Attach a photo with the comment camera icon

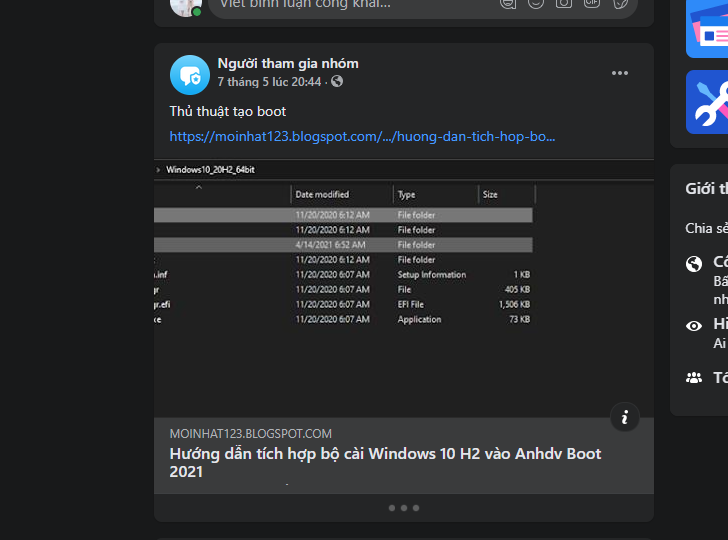click(x=564, y=3)
